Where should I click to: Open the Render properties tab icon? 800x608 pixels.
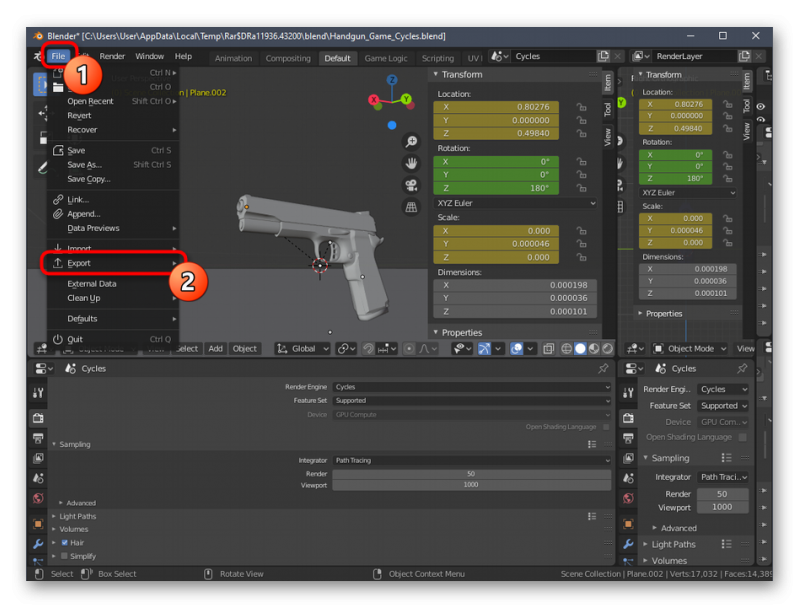point(38,418)
